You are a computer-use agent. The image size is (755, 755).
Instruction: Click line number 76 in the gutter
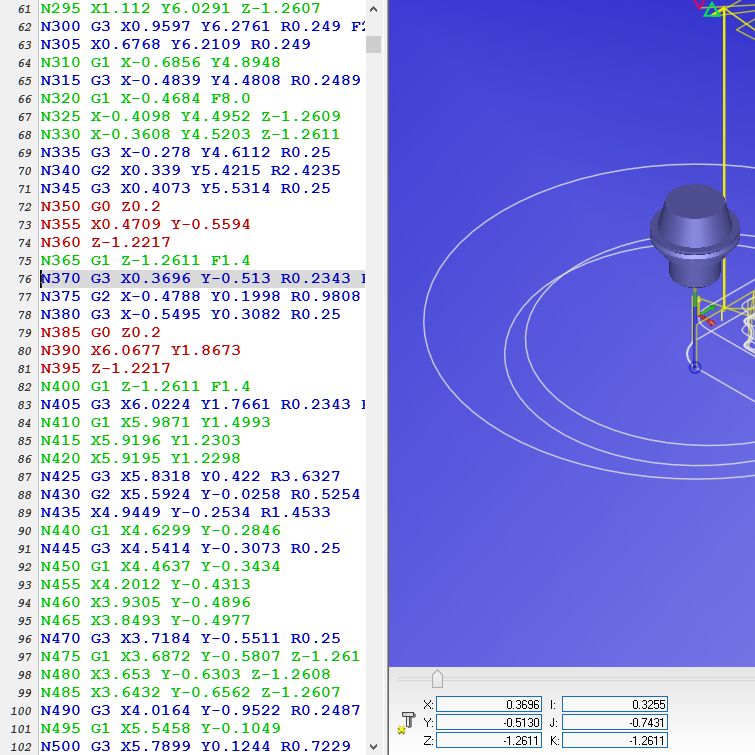(25, 279)
